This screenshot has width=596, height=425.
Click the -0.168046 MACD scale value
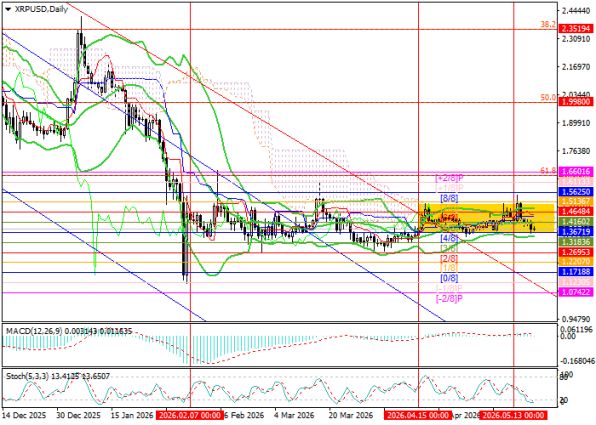coord(577,360)
